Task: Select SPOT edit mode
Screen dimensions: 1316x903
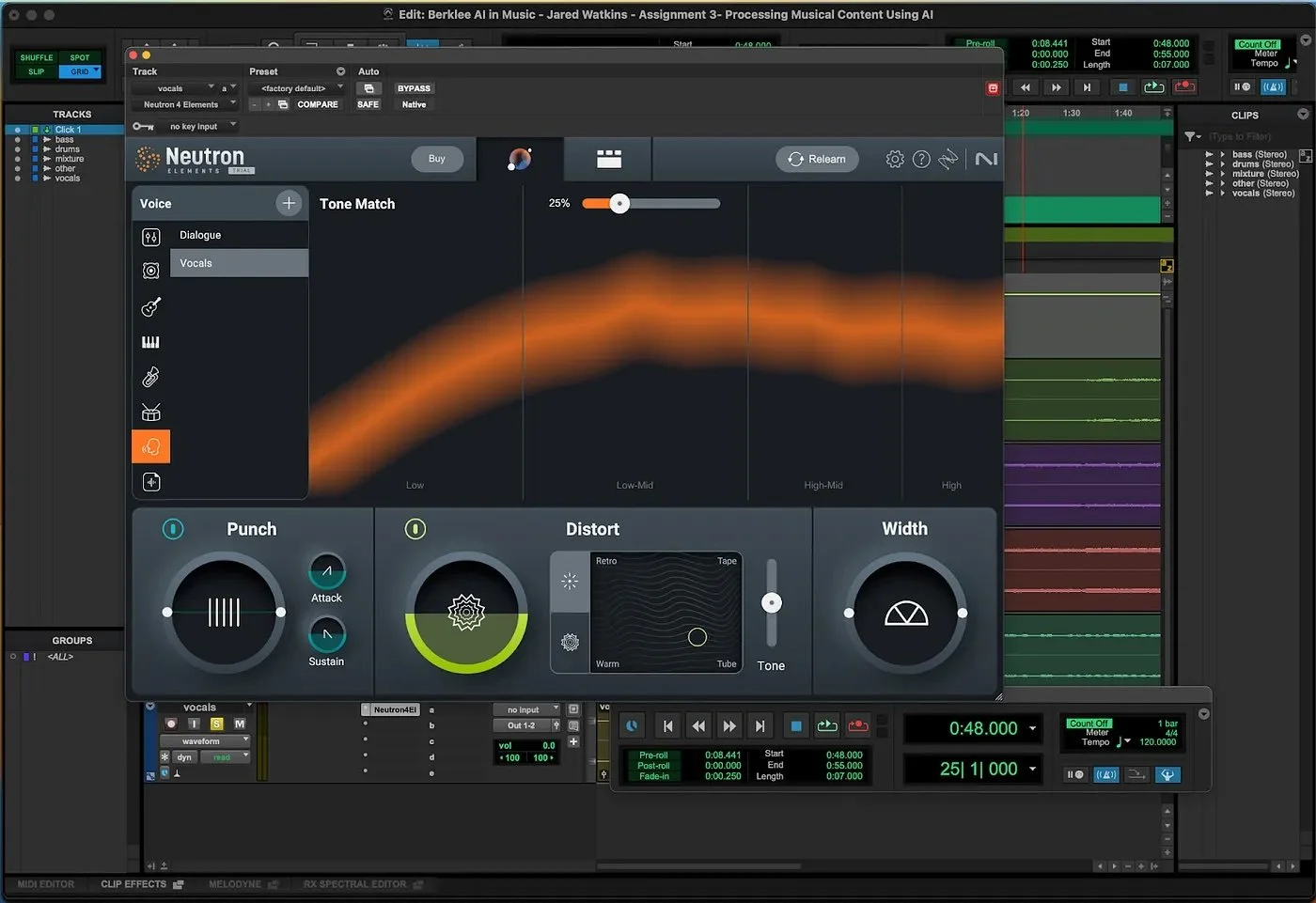Action: [80, 57]
